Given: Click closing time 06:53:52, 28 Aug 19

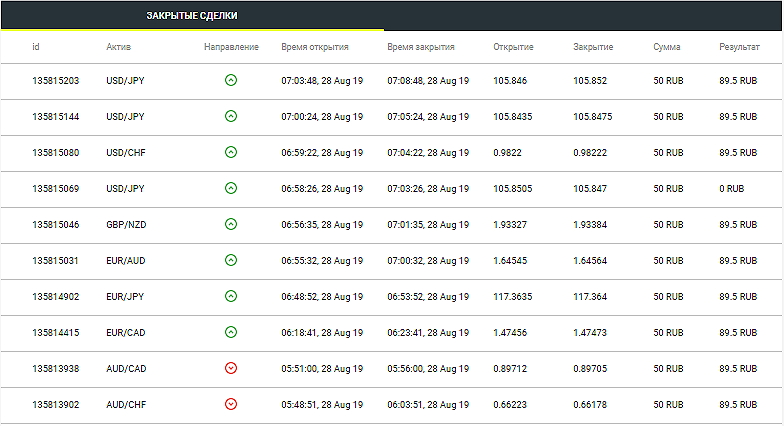Looking at the screenshot, I should point(428,296).
